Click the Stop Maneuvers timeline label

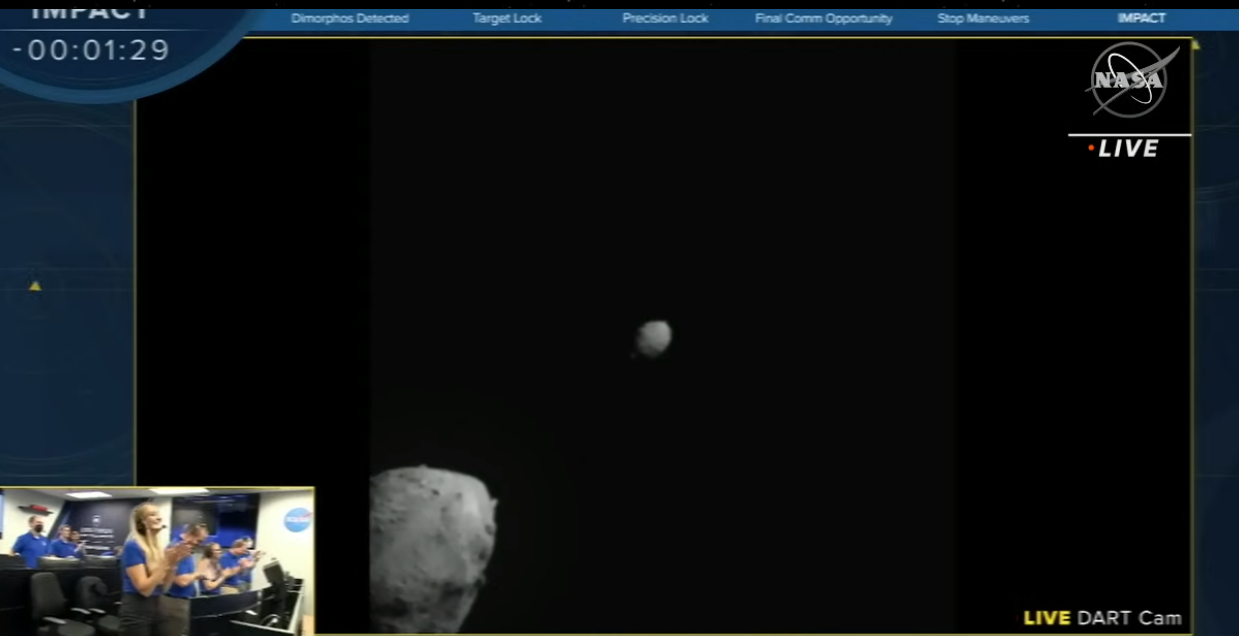pyautogui.click(x=982, y=19)
